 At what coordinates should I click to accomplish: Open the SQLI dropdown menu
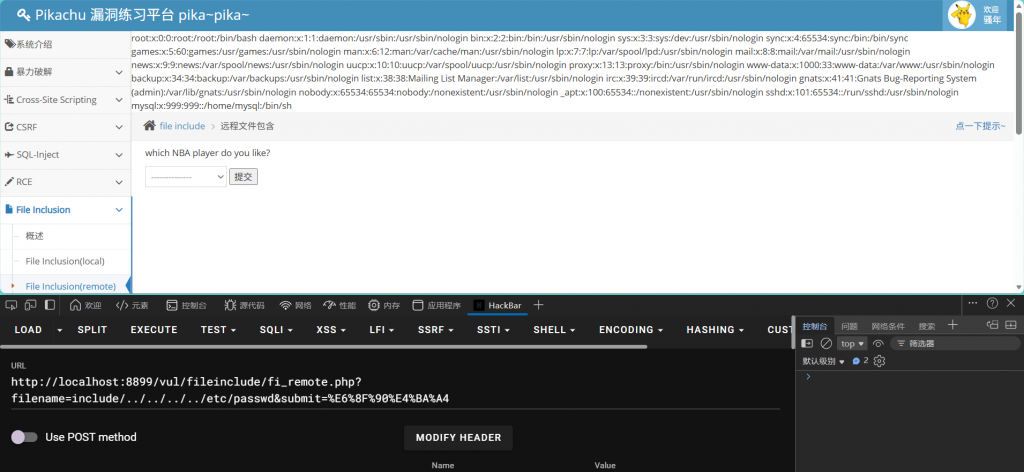[276, 330]
